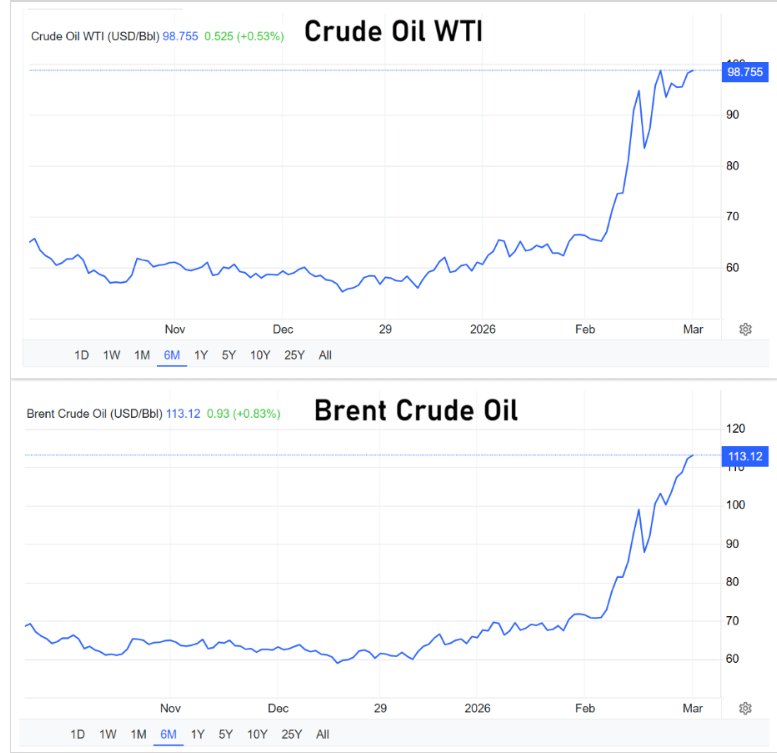Open settings gear on Crude Oil WTI chart
The image size is (777, 753).
click(x=745, y=329)
